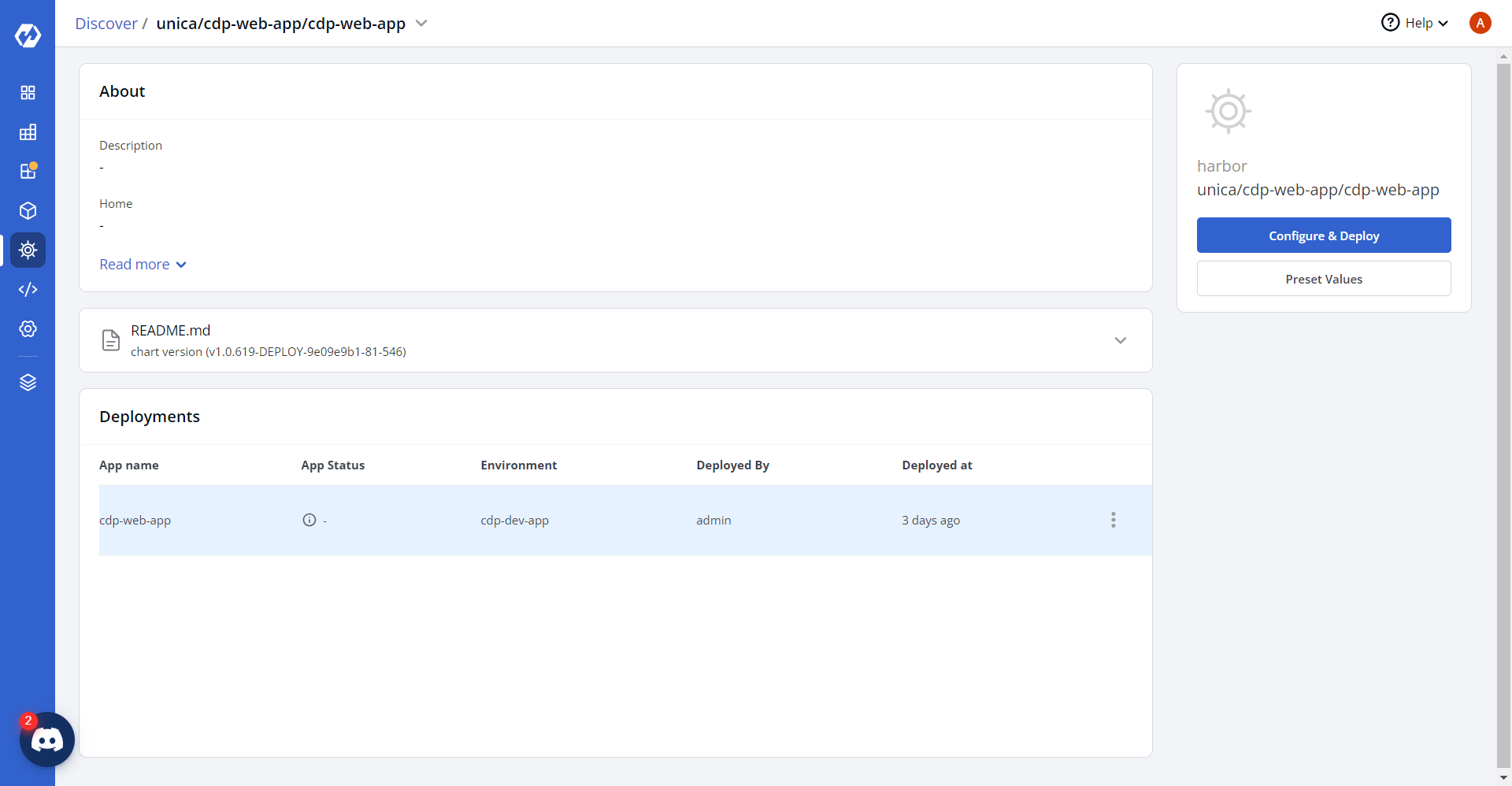Select the Jobs icon in the sidebar
The height and width of the screenshot is (786, 1512).
(x=28, y=132)
